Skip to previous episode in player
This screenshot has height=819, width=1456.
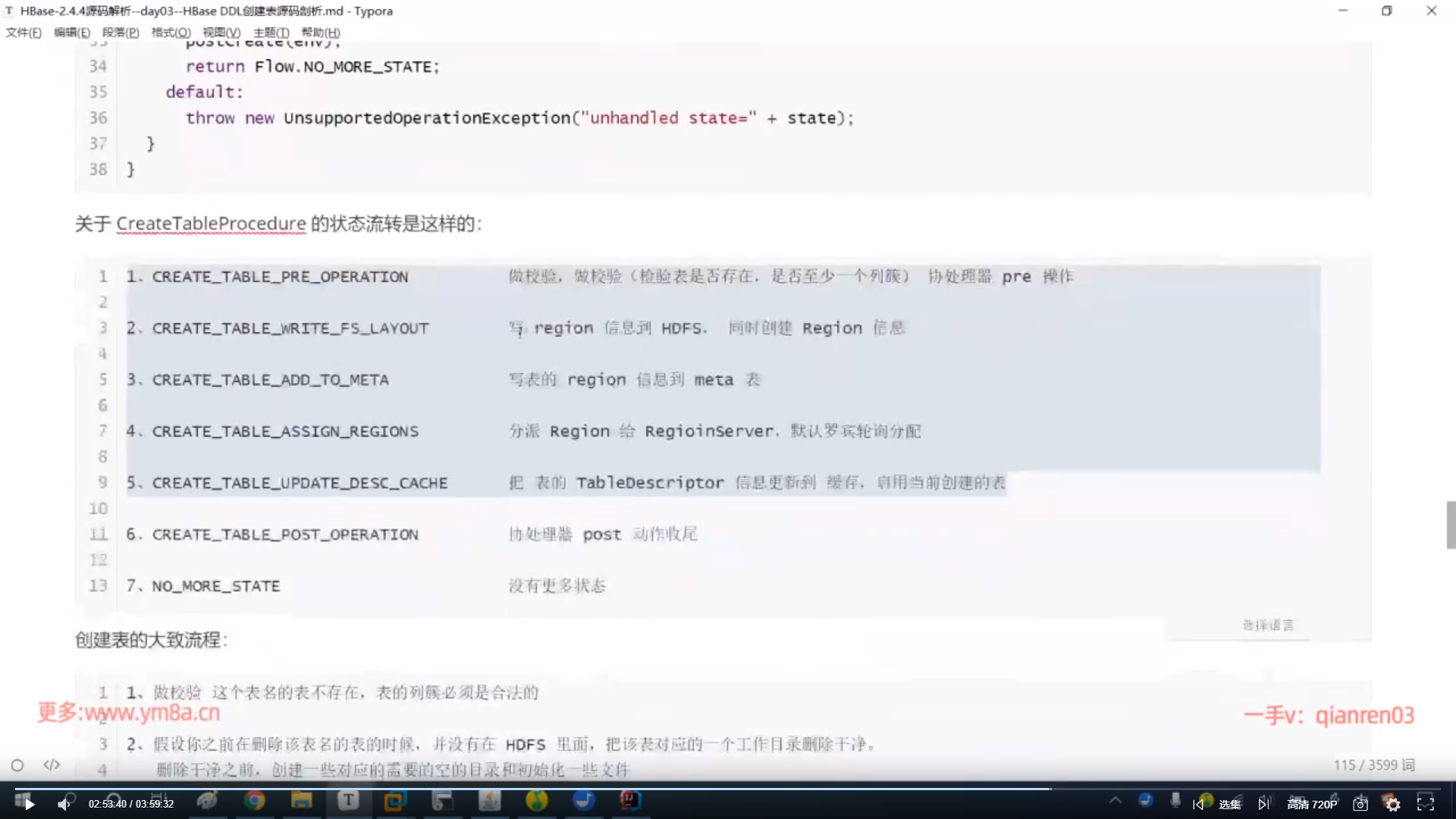coord(1198,804)
